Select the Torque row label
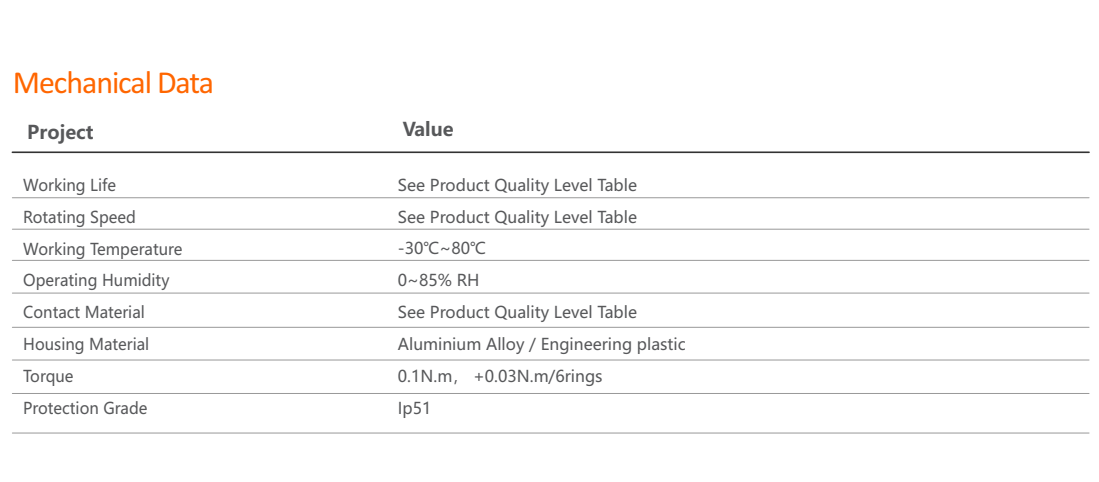Screen dimensions: 1099x482 tap(48, 376)
